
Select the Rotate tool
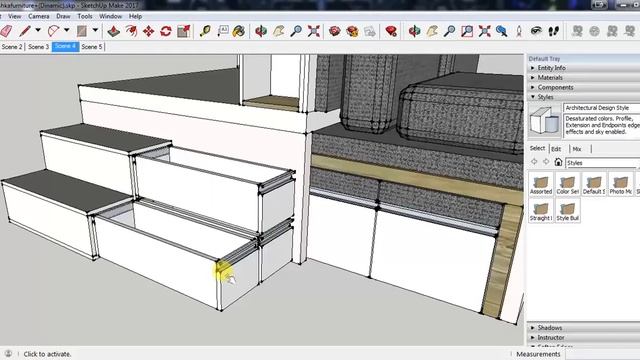(x=166, y=31)
